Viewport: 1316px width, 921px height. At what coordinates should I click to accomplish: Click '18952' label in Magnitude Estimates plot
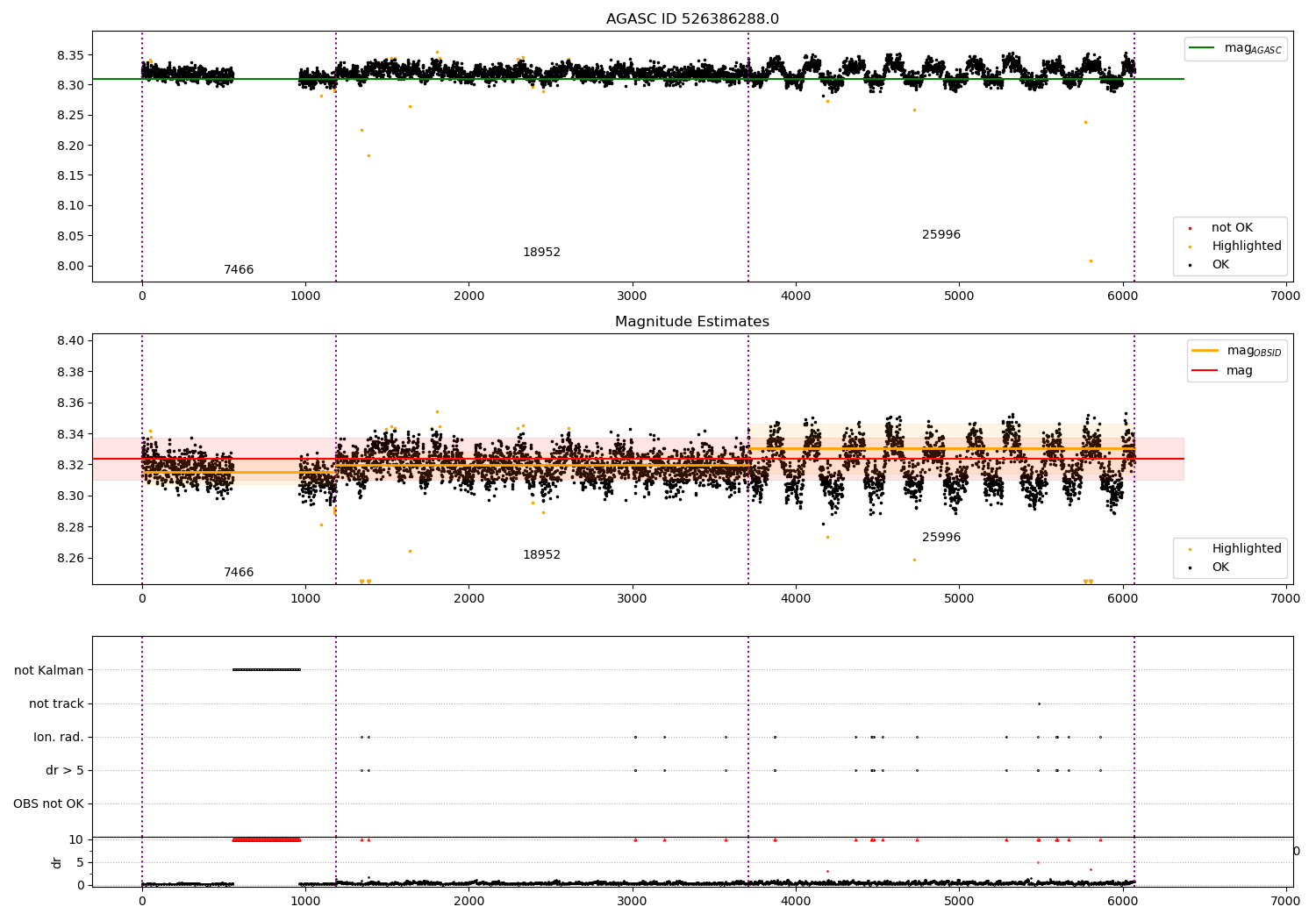541,555
